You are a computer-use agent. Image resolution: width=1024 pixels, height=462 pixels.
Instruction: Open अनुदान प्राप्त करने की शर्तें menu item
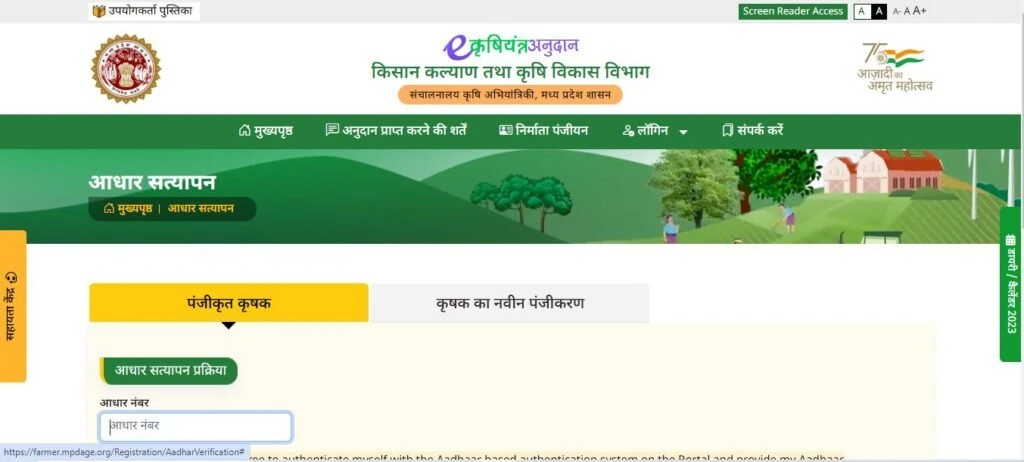[396, 131]
